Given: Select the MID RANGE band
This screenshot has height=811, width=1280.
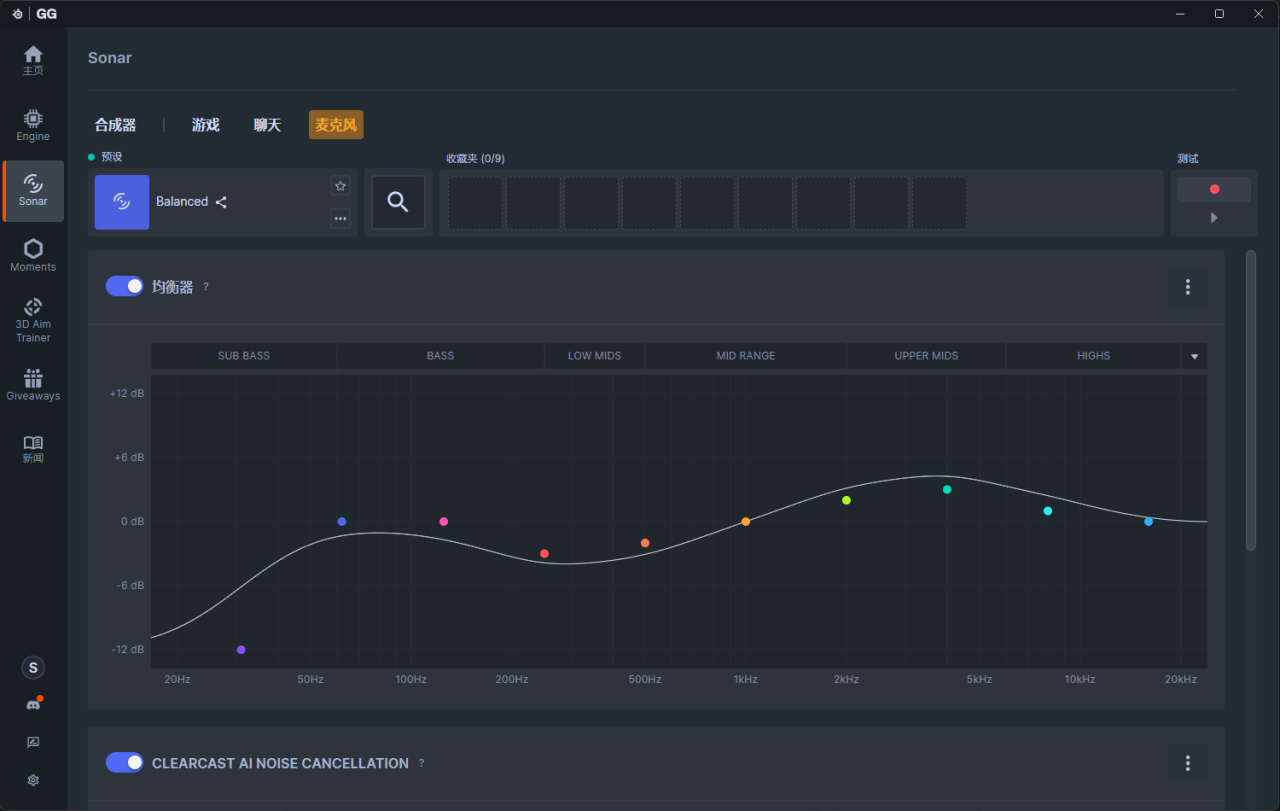Looking at the screenshot, I should pyautogui.click(x=746, y=356).
